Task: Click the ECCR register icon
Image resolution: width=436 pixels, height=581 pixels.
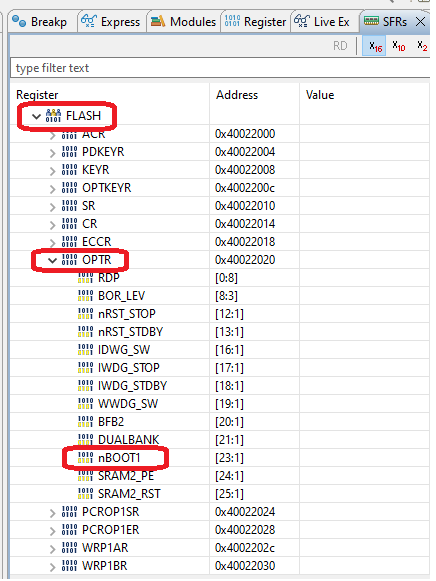Action: coord(69,242)
